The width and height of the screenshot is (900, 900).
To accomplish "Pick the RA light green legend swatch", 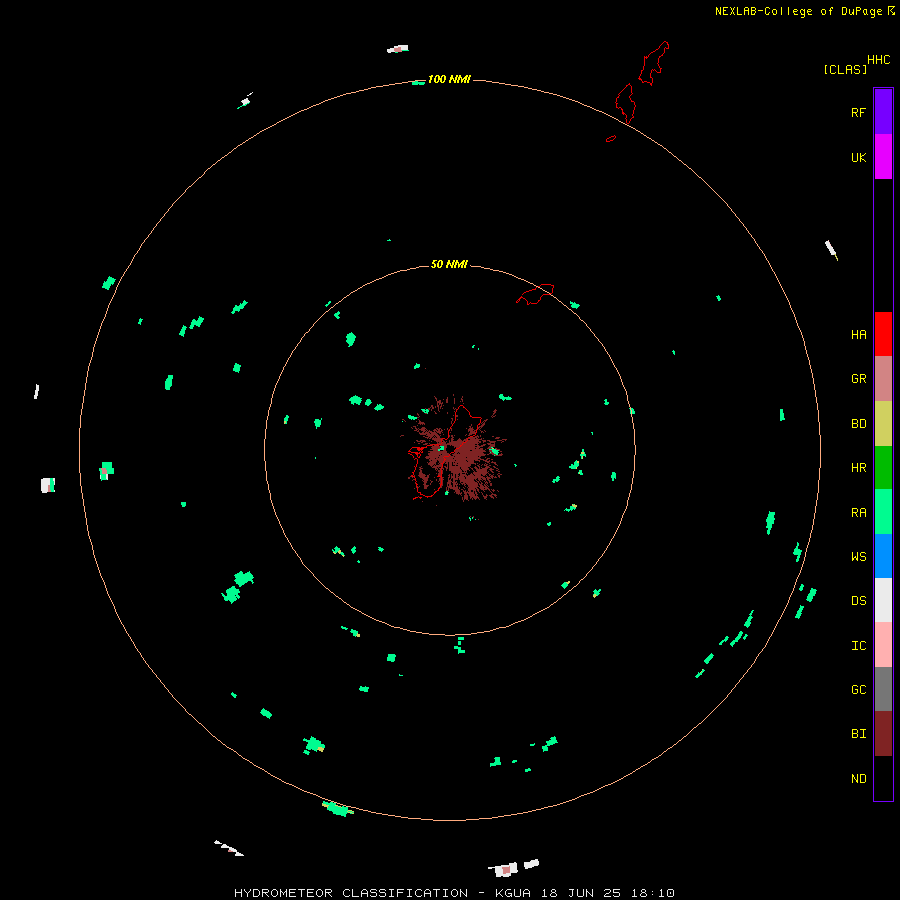I will (883, 512).
